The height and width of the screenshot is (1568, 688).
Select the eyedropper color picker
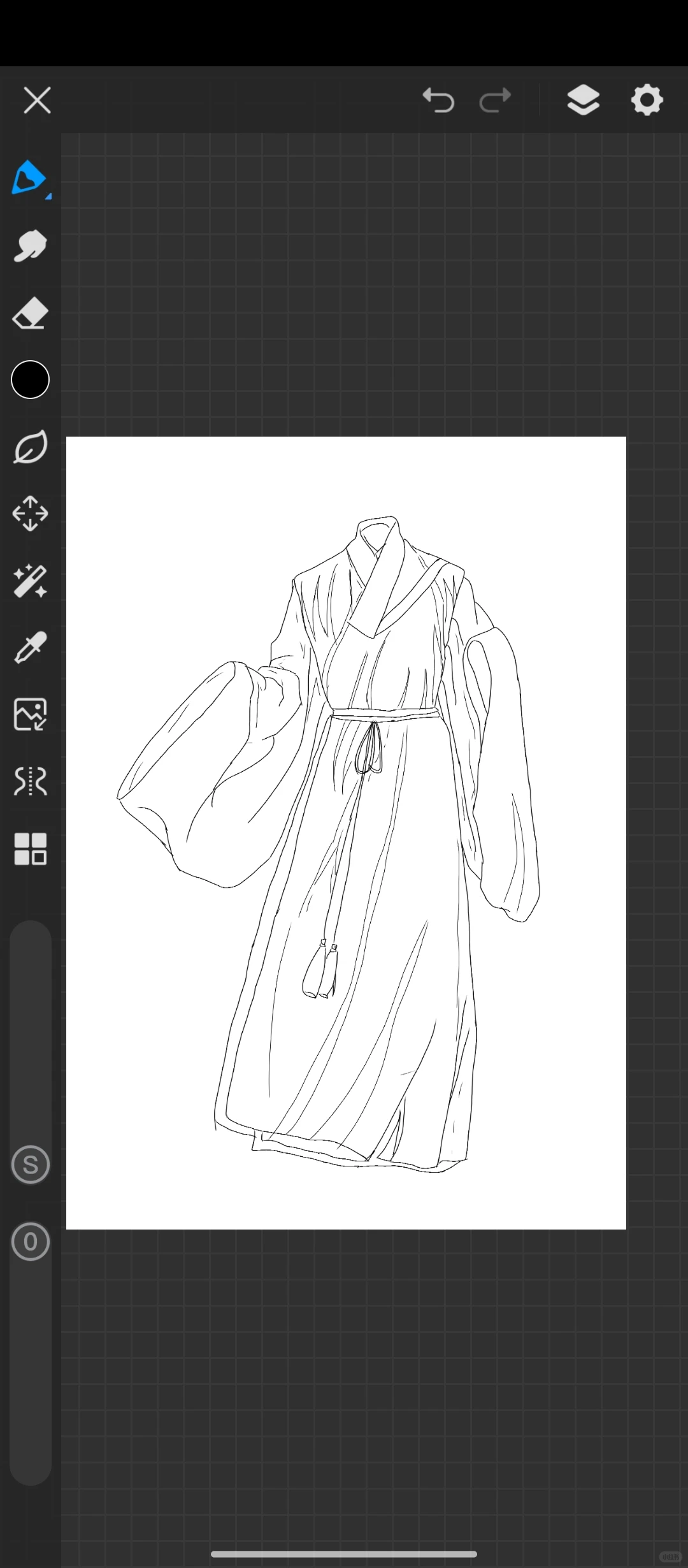click(30, 648)
